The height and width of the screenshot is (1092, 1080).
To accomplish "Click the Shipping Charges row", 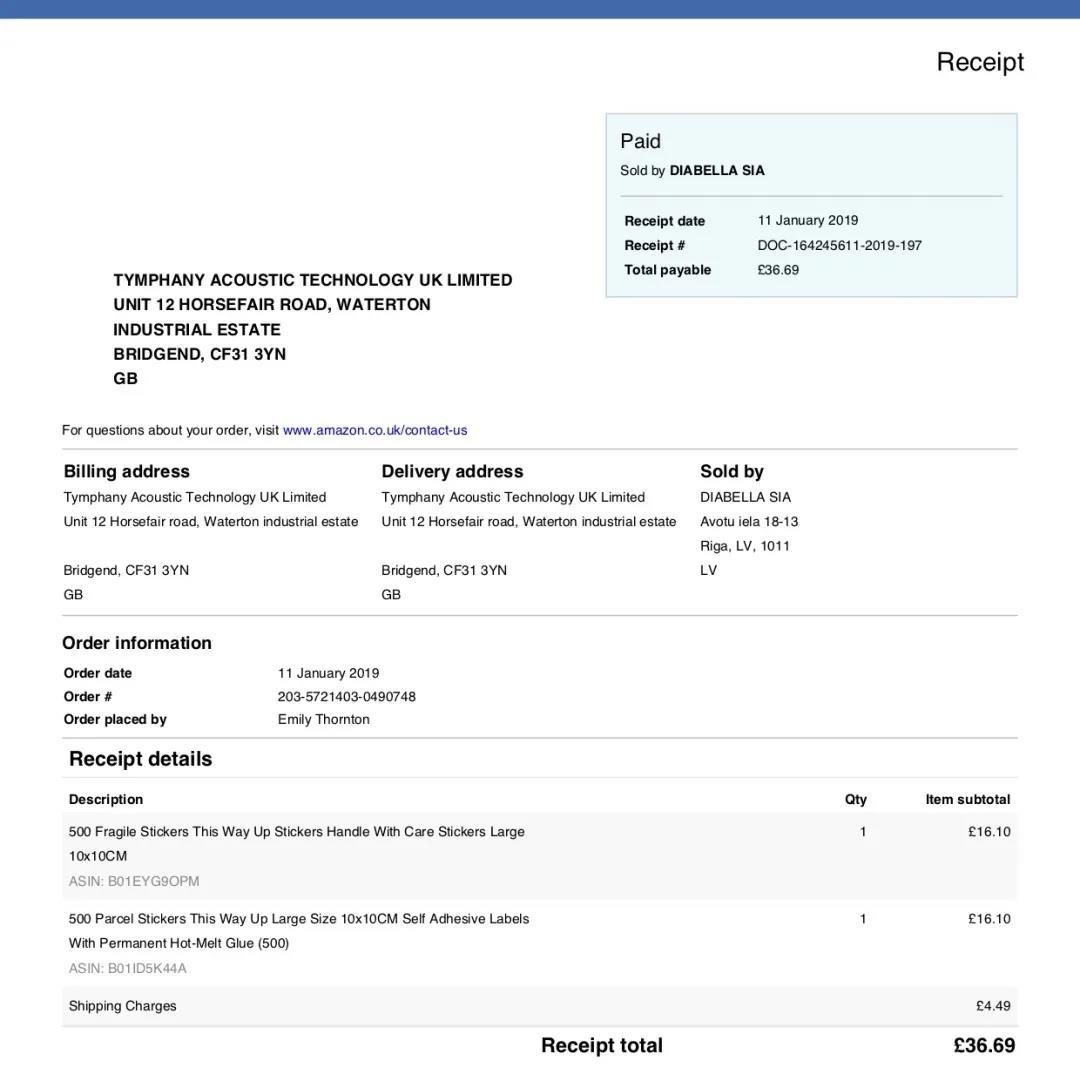I will [122, 1005].
